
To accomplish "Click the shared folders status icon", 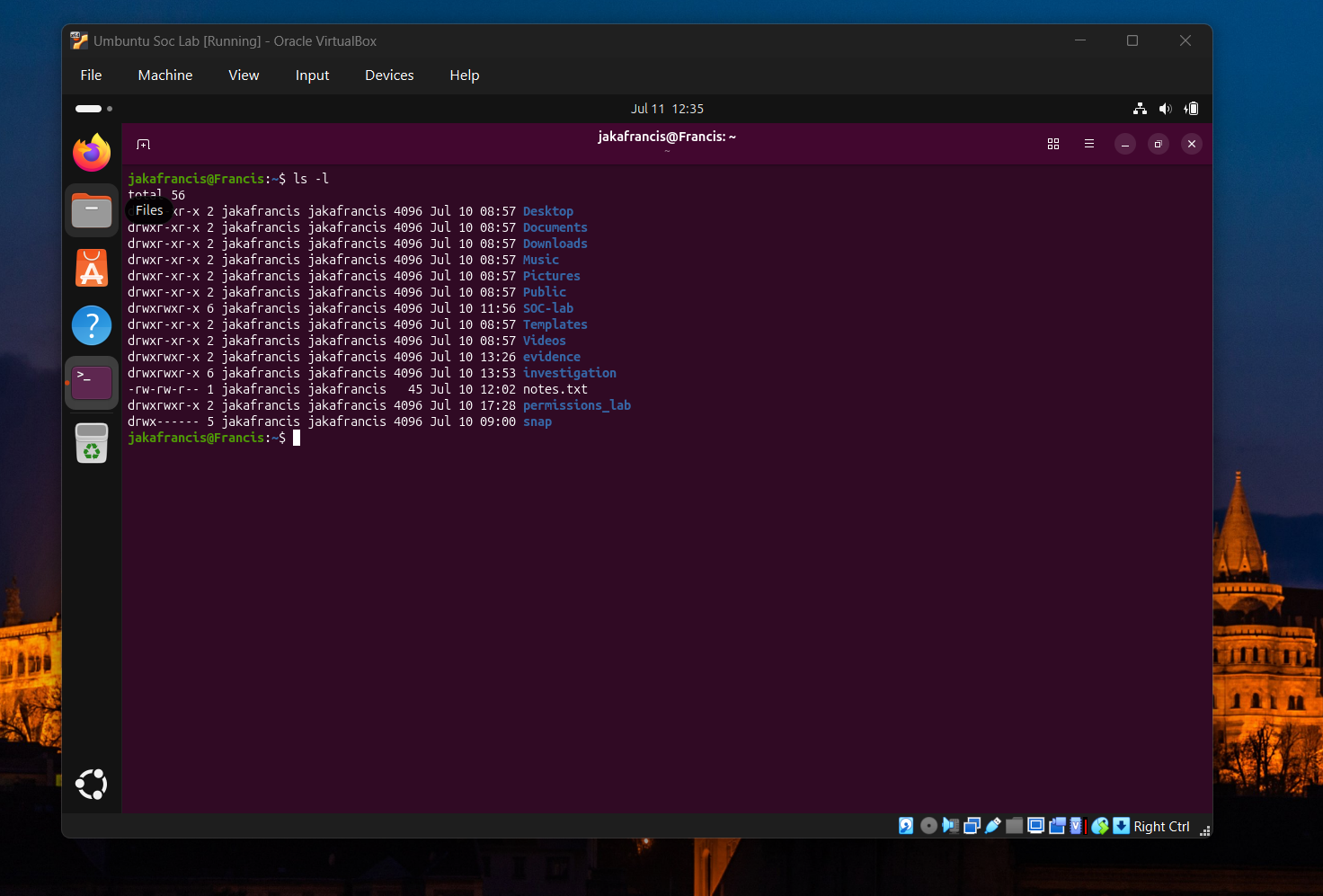I will [1015, 826].
